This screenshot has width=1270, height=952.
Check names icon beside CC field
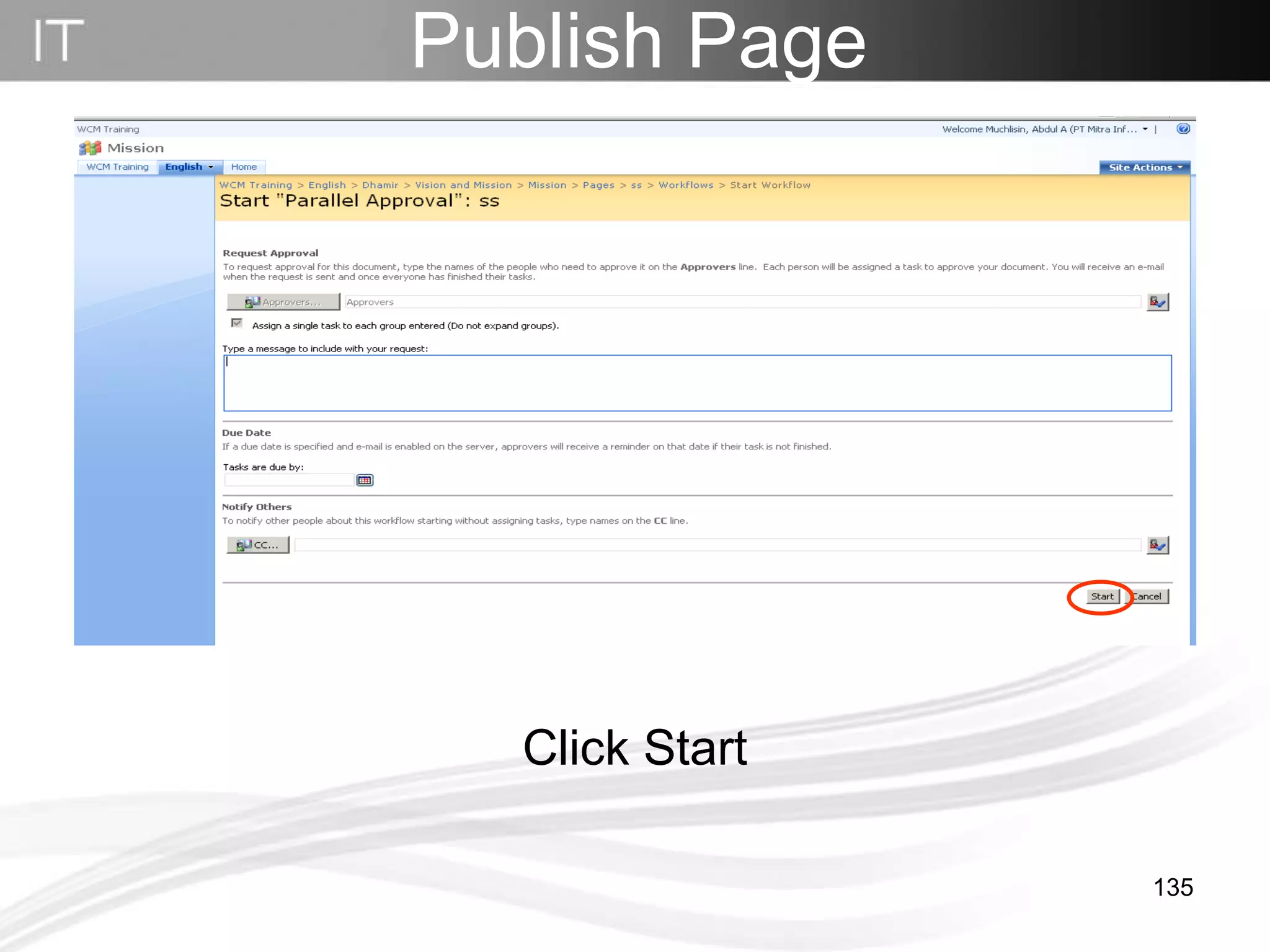tap(1158, 545)
